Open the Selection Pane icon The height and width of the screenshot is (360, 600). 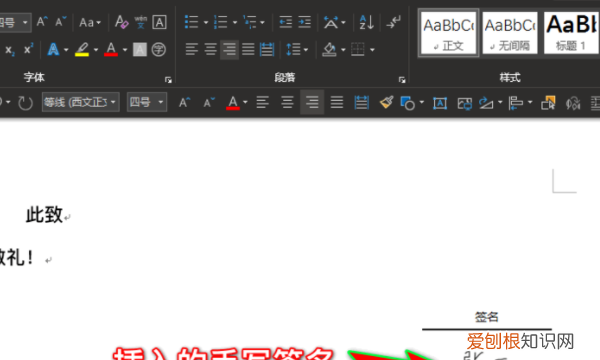[x=548, y=103]
